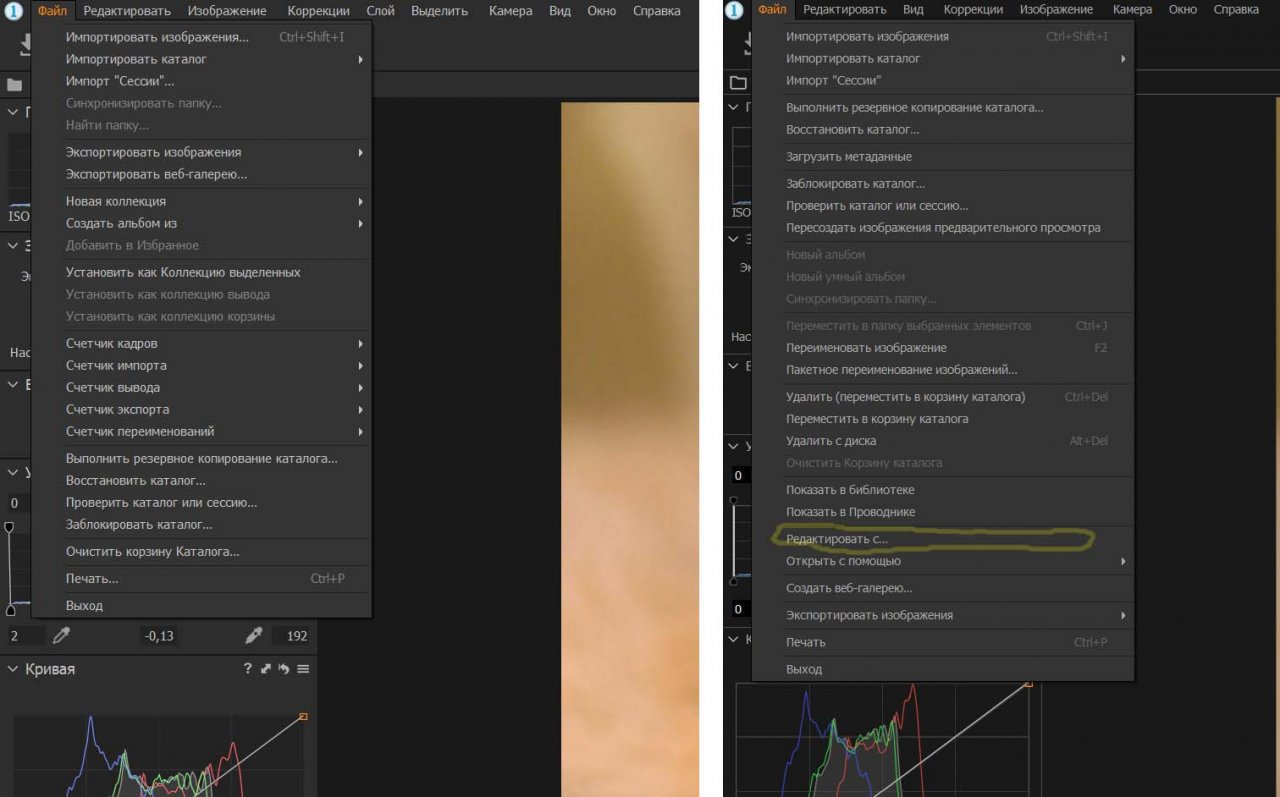The image size is (1280, 797).
Task: Select Экспортировать веб-галерею... menu entry
Action: [204, 174]
